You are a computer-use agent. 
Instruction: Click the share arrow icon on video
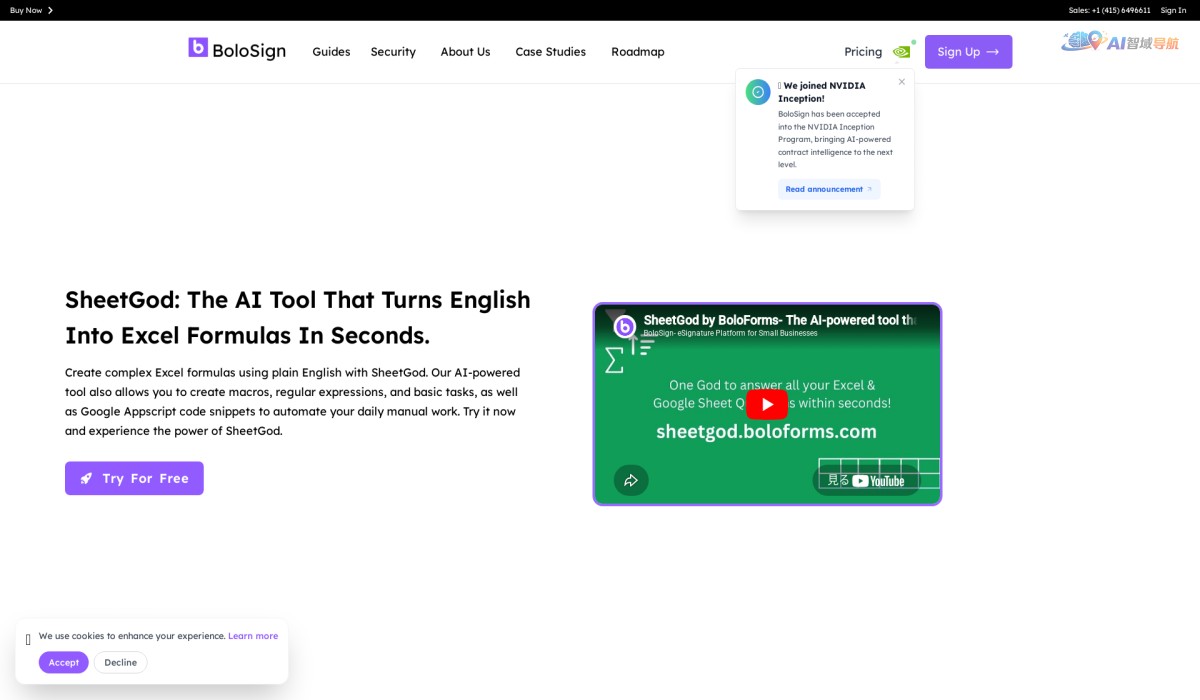pyautogui.click(x=631, y=480)
